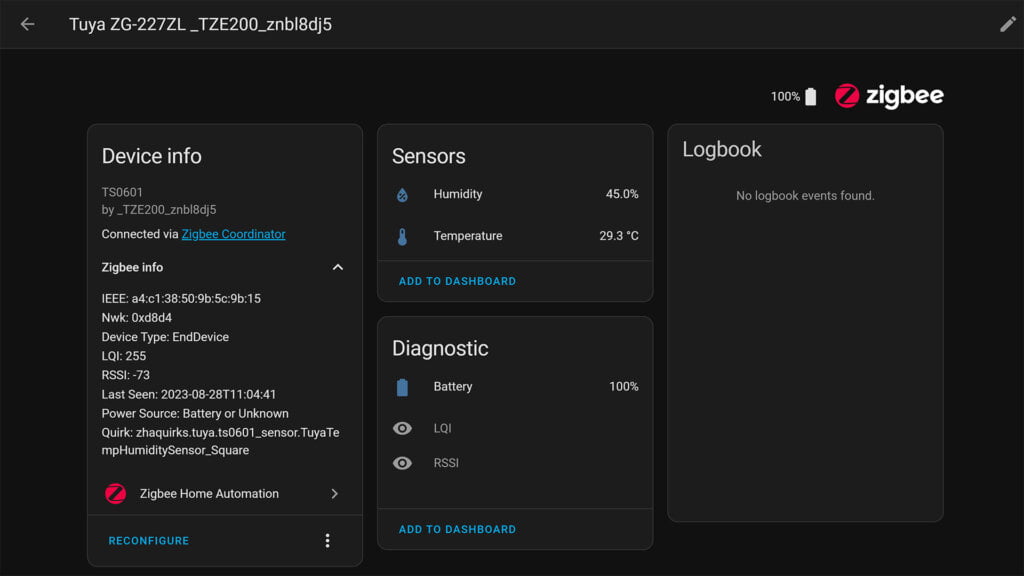Add Diagnostic card to dashboard
Screen dimensions: 1024x576
pyautogui.click(x=457, y=530)
